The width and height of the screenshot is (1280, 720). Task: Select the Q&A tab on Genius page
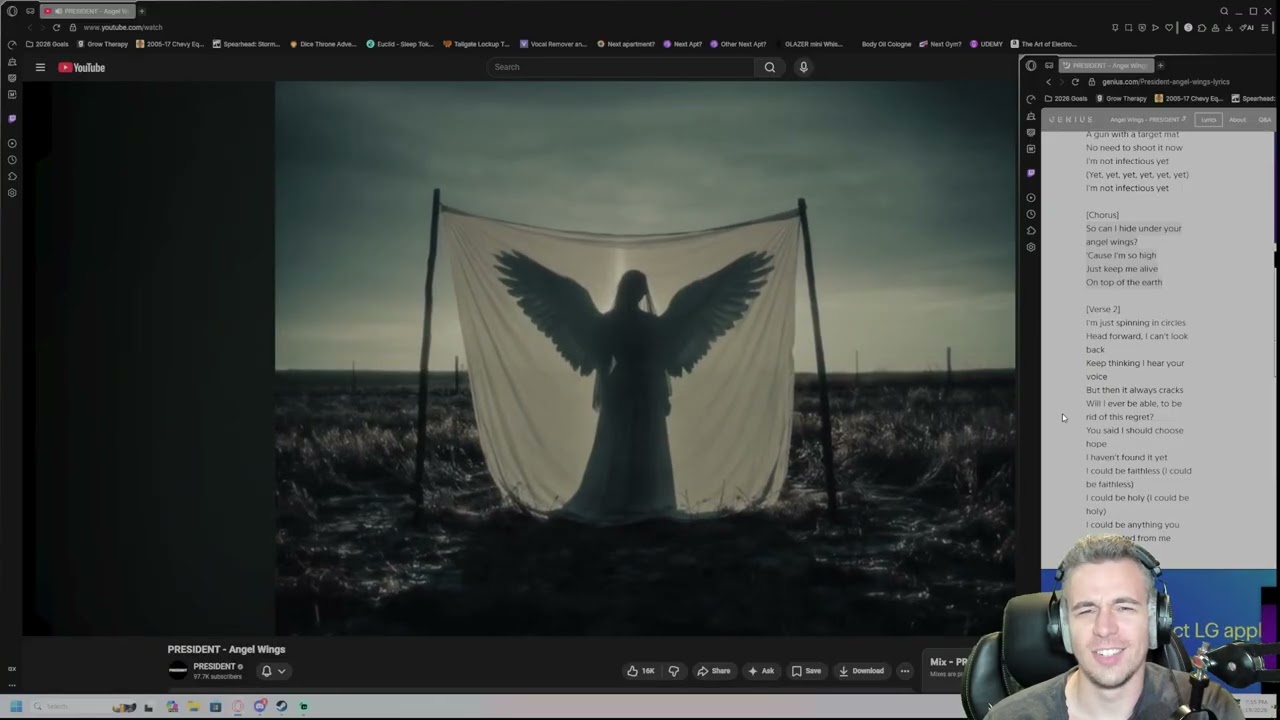pyautogui.click(x=1264, y=120)
